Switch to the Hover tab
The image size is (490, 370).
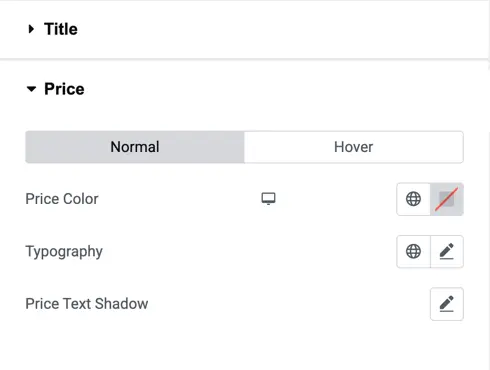(x=354, y=147)
